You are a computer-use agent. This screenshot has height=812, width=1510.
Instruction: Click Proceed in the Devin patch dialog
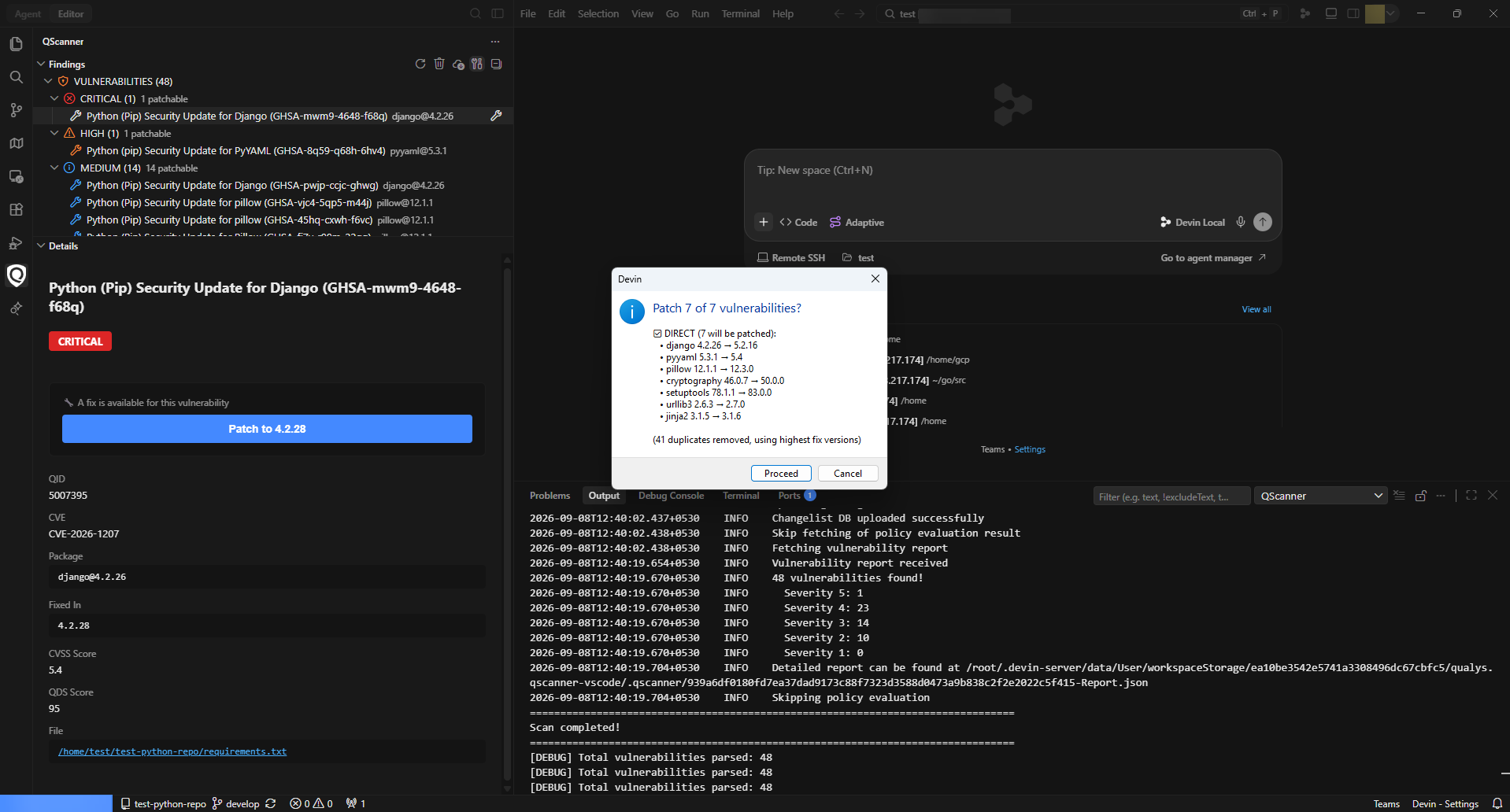781,473
